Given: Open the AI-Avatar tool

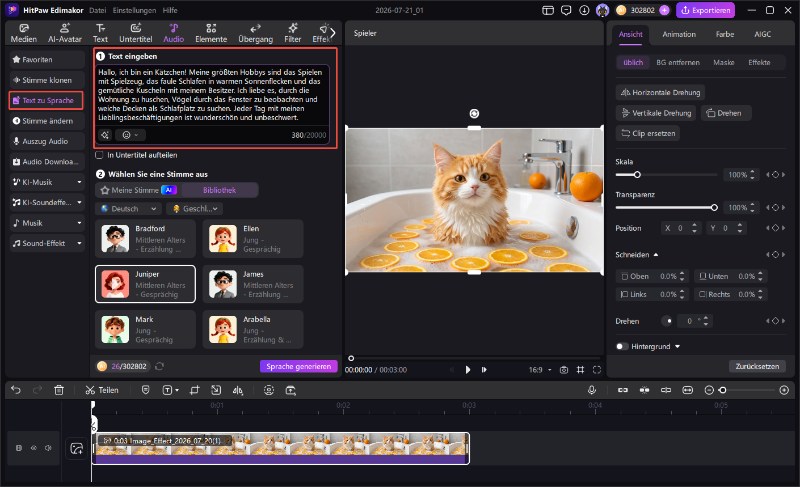Looking at the screenshot, I should point(65,33).
